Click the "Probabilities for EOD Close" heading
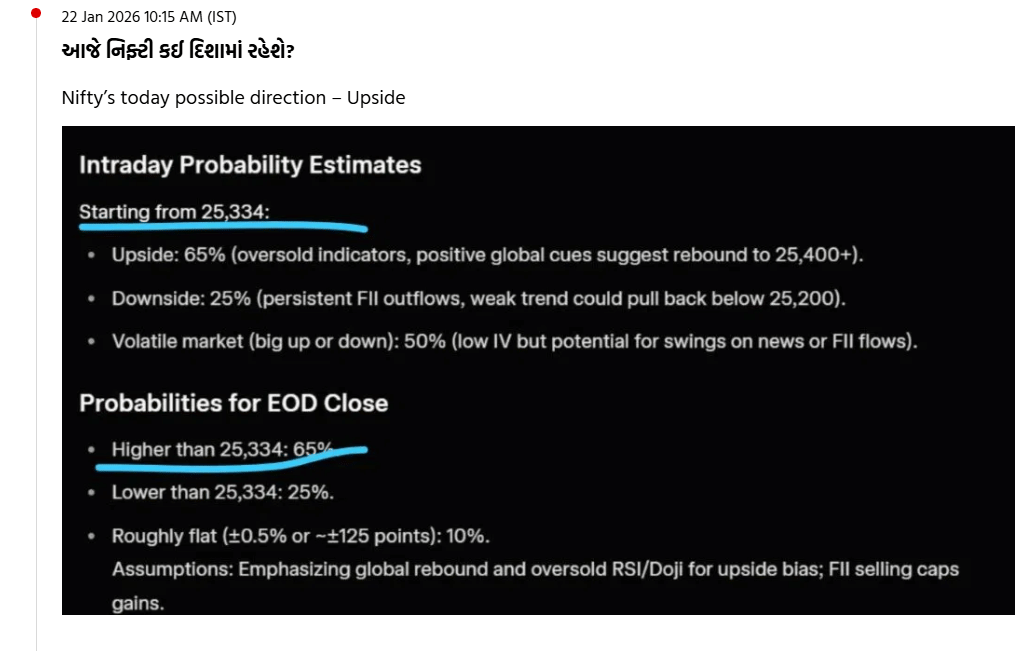Screen dimensions: 1015x651 click(233, 403)
